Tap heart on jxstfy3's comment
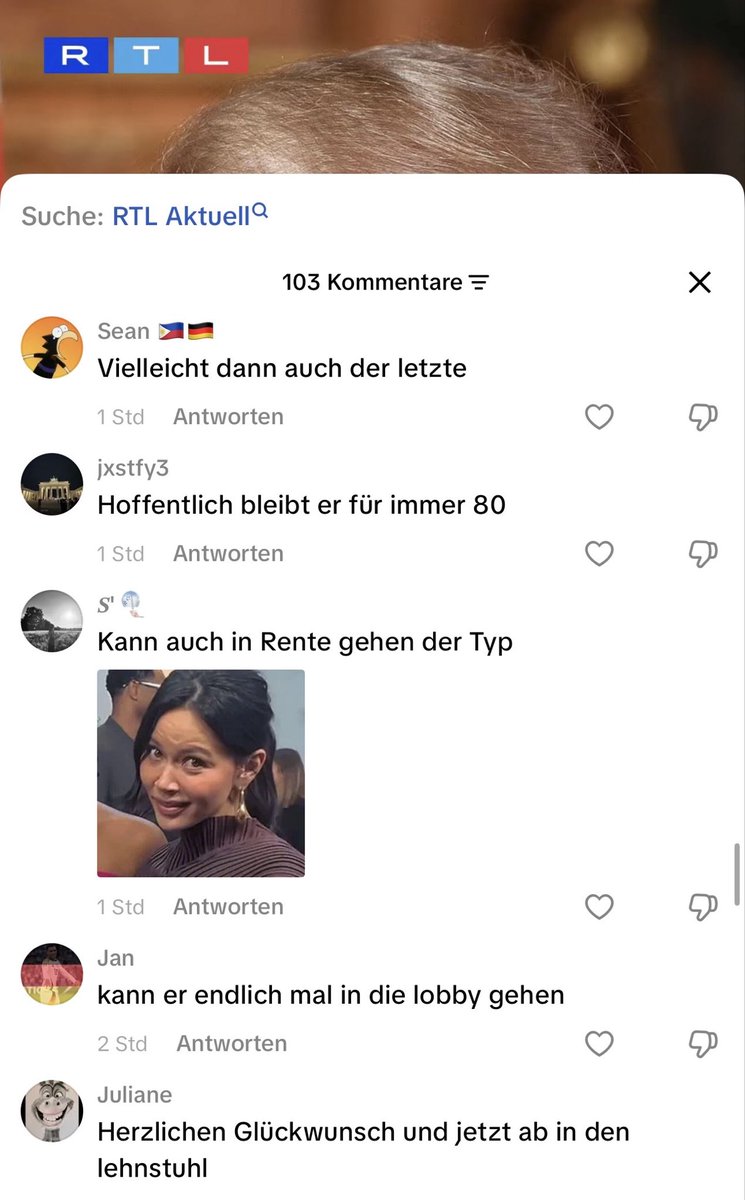Viewport: 745px width, 1200px height. click(x=599, y=554)
